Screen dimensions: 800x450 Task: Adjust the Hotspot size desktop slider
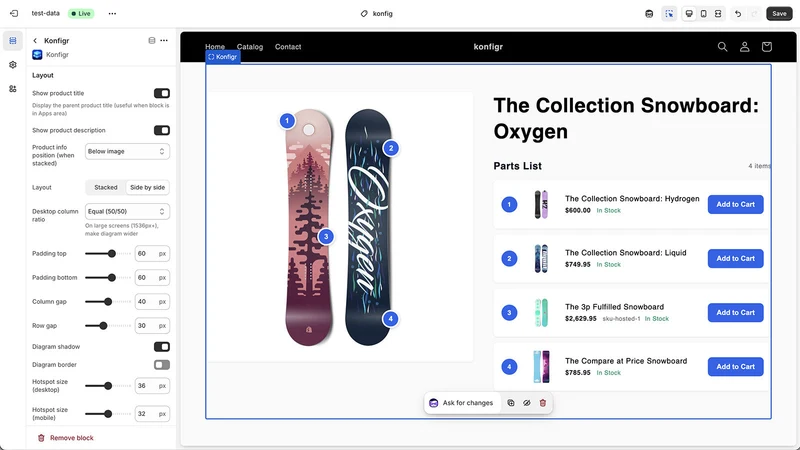(108, 386)
